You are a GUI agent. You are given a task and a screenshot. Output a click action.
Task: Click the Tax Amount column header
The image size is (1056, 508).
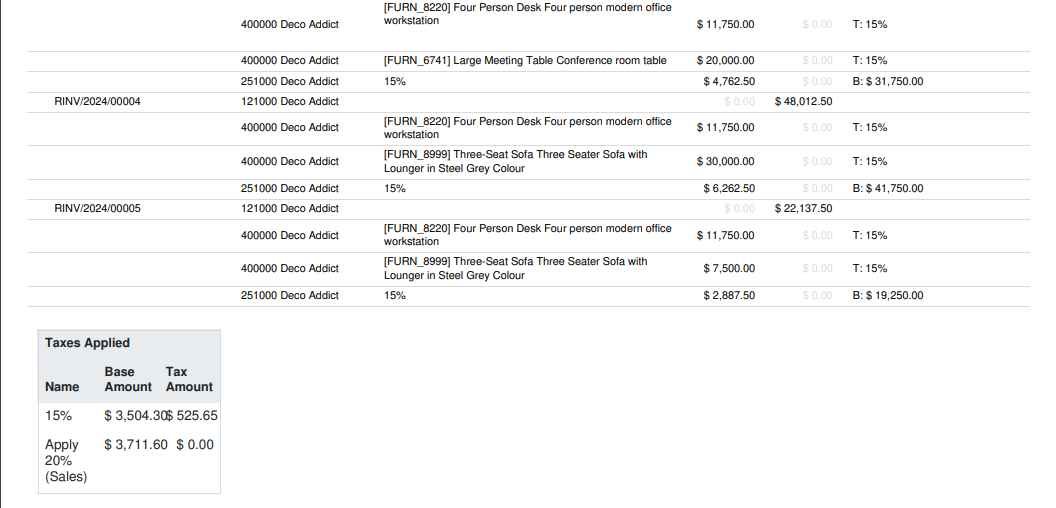tap(189, 379)
